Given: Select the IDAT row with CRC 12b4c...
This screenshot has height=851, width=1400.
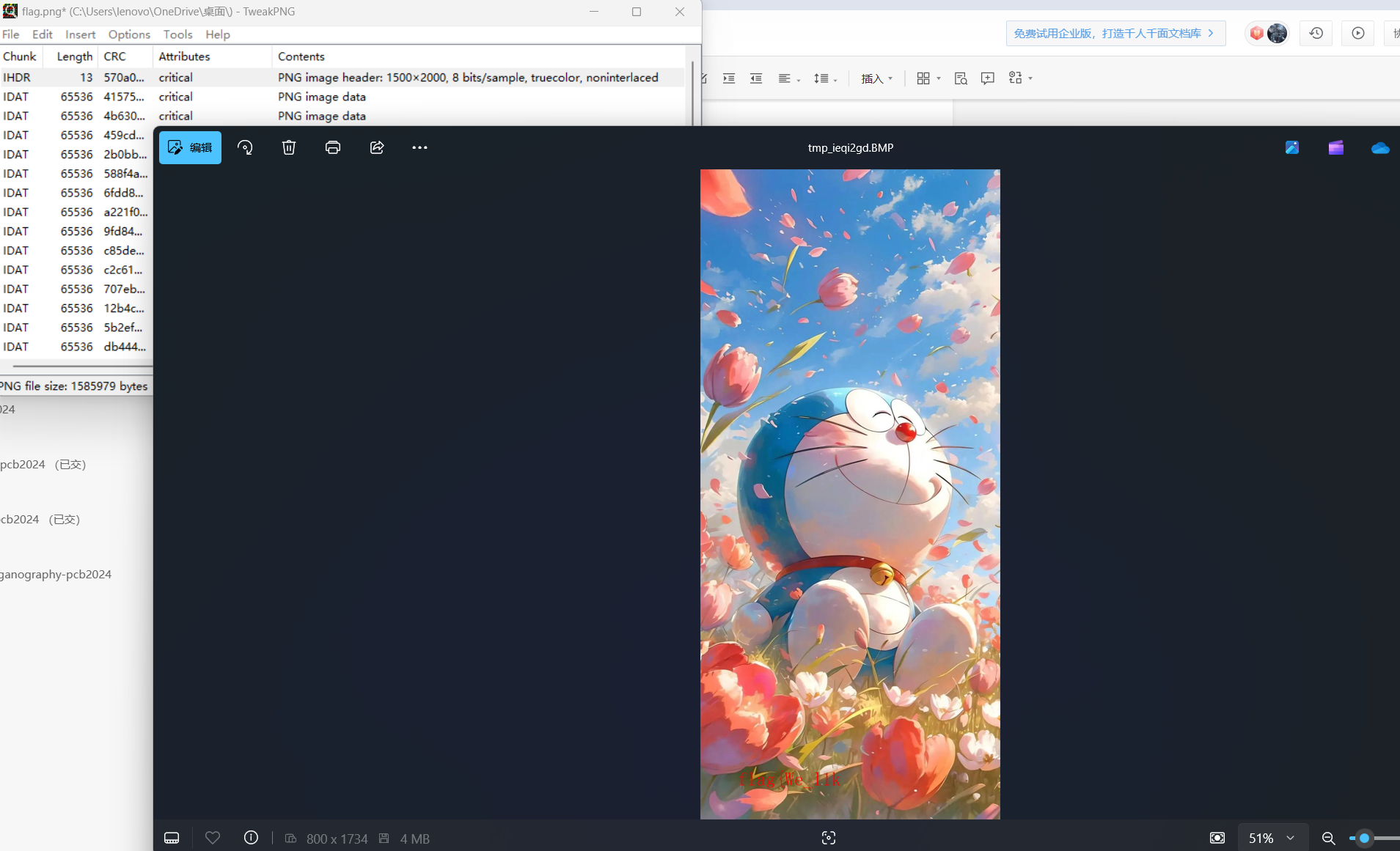Looking at the screenshot, I should pyautogui.click(x=76, y=308).
